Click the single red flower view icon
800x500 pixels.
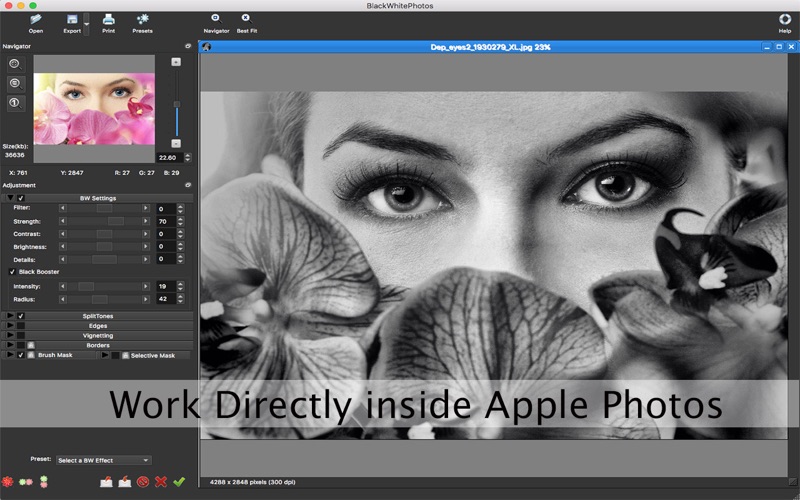point(8,481)
